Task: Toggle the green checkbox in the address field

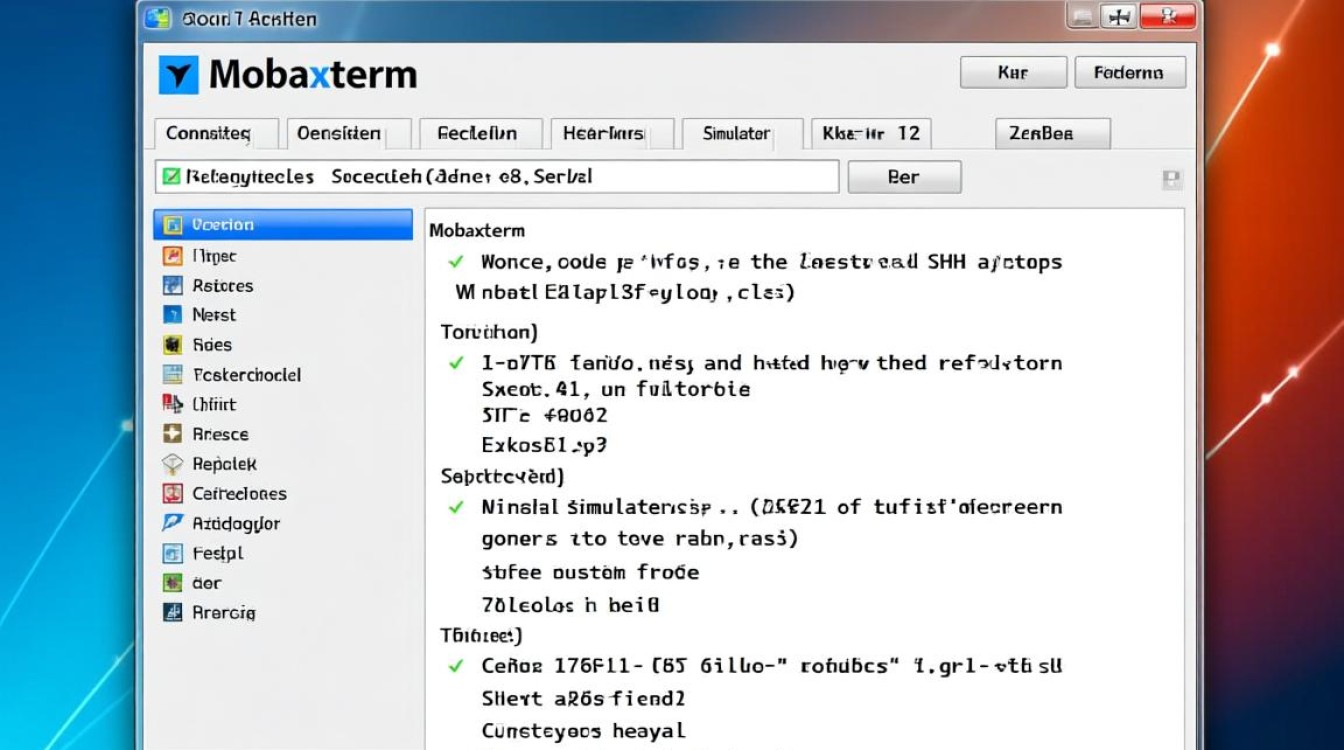Action: 171,177
